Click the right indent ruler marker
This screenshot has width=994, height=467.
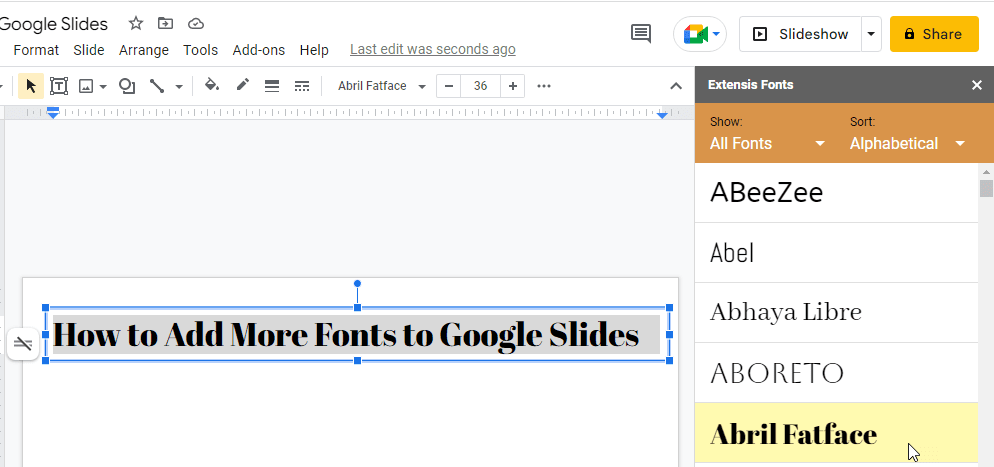pos(662,114)
